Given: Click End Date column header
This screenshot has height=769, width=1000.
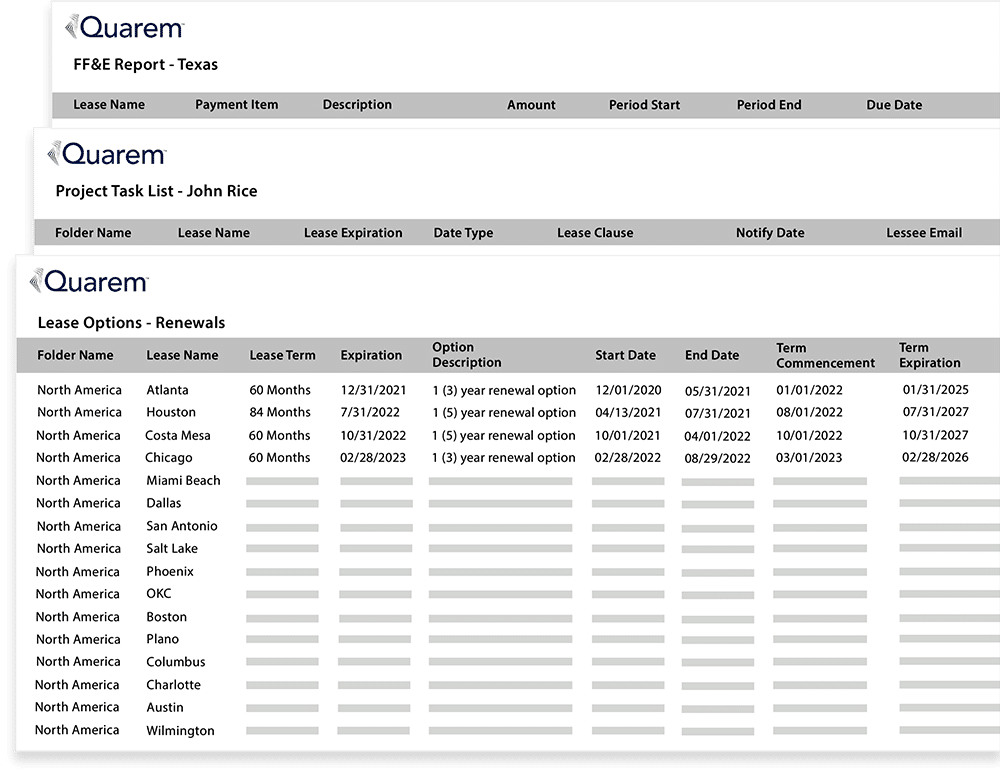Looking at the screenshot, I should tap(712, 355).
